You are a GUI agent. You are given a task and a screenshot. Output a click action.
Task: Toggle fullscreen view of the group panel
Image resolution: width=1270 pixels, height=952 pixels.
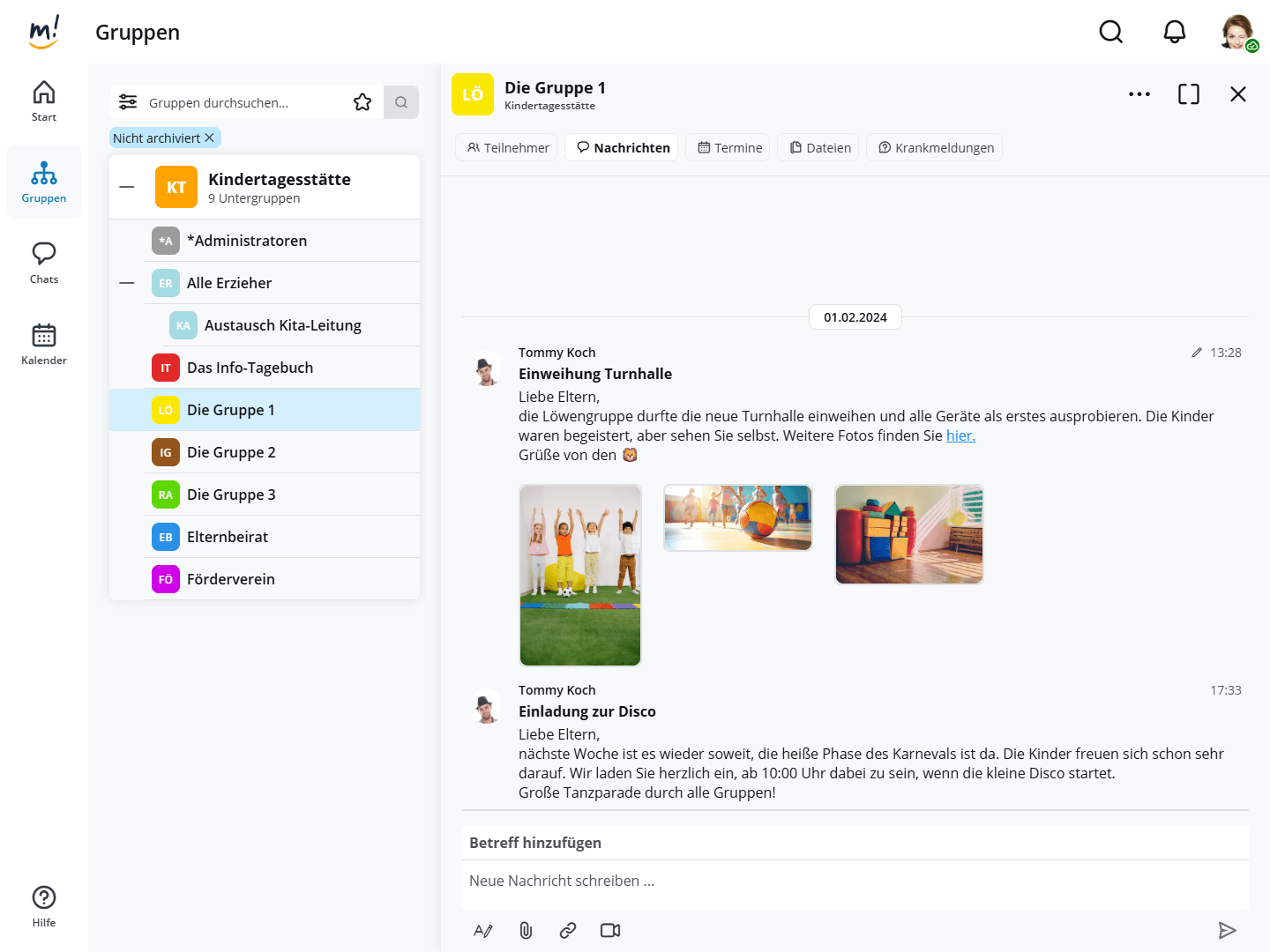point(1188,94)
